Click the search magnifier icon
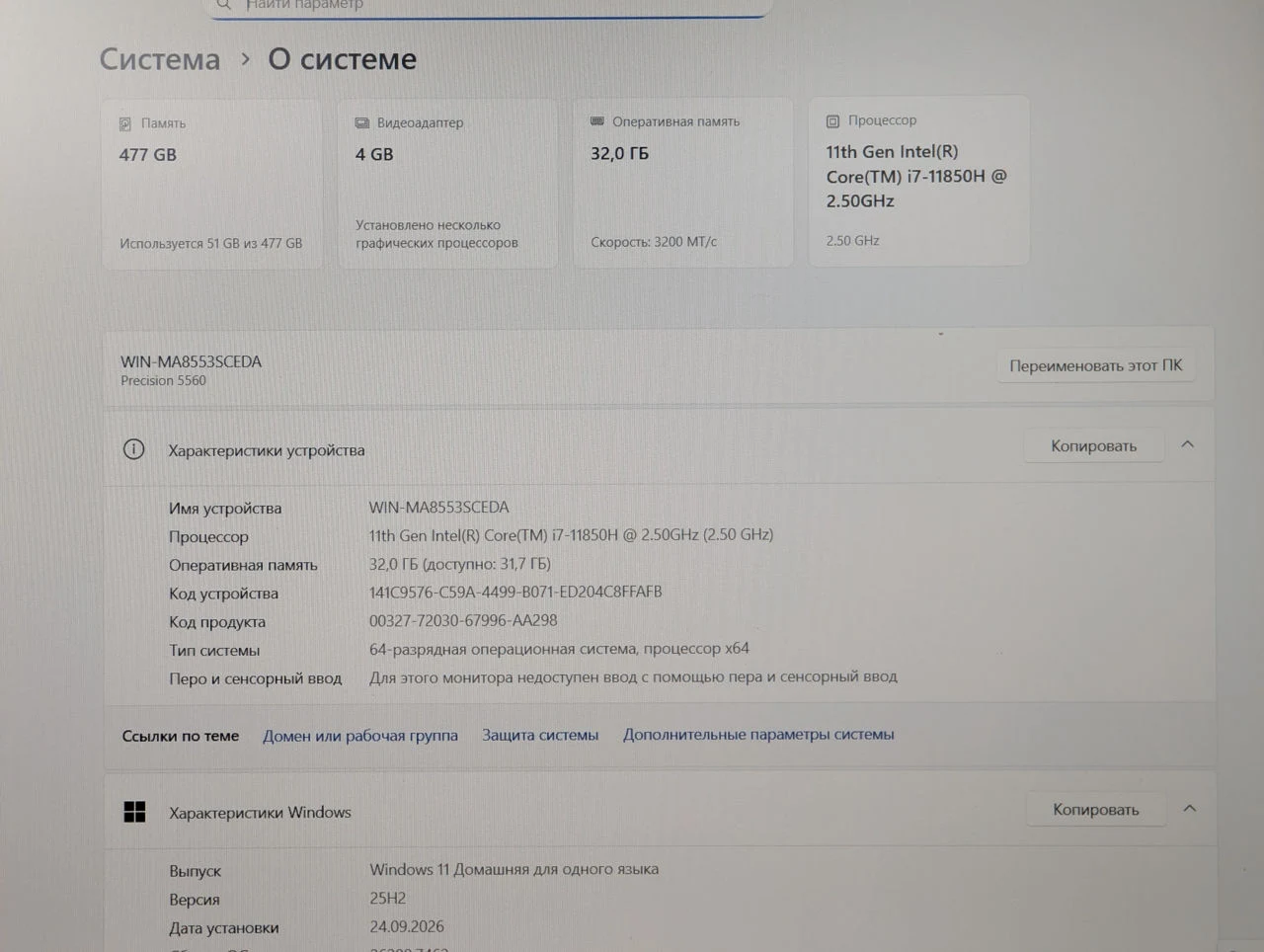1264x952 pixels. pos(224,5)
